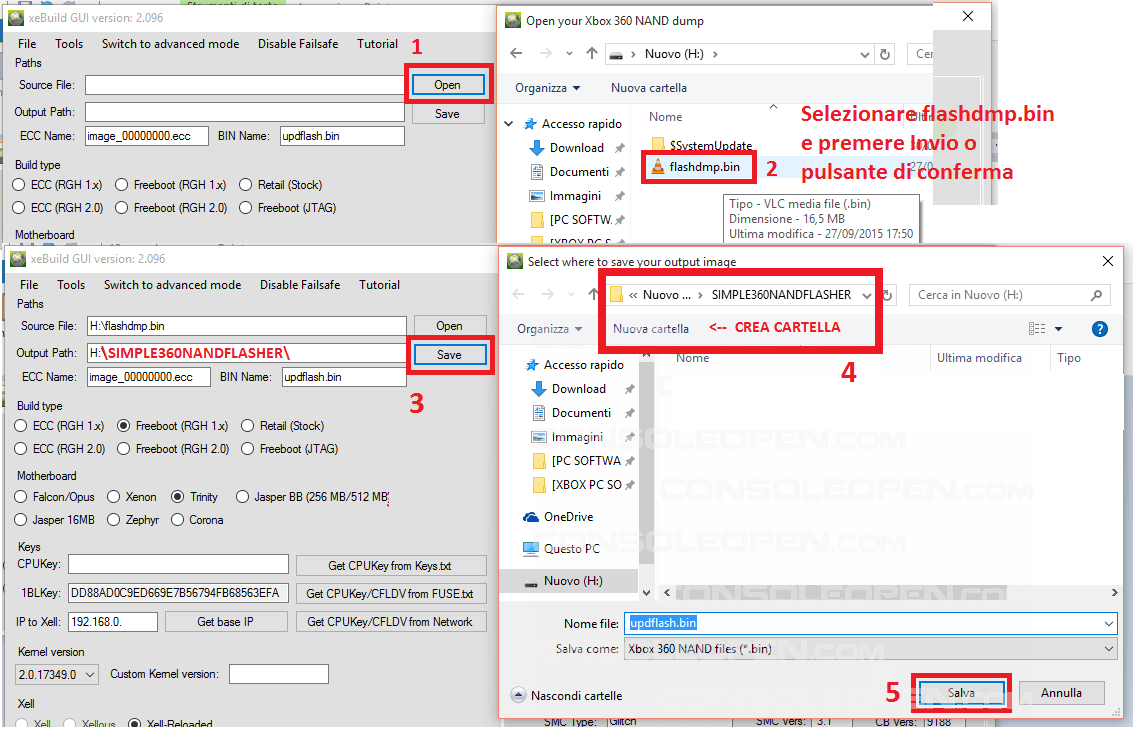The width and height of the screenshot is (1133, 729).
Task: Select Questo PC in sidebar
Action: click(x=571, y=549)
